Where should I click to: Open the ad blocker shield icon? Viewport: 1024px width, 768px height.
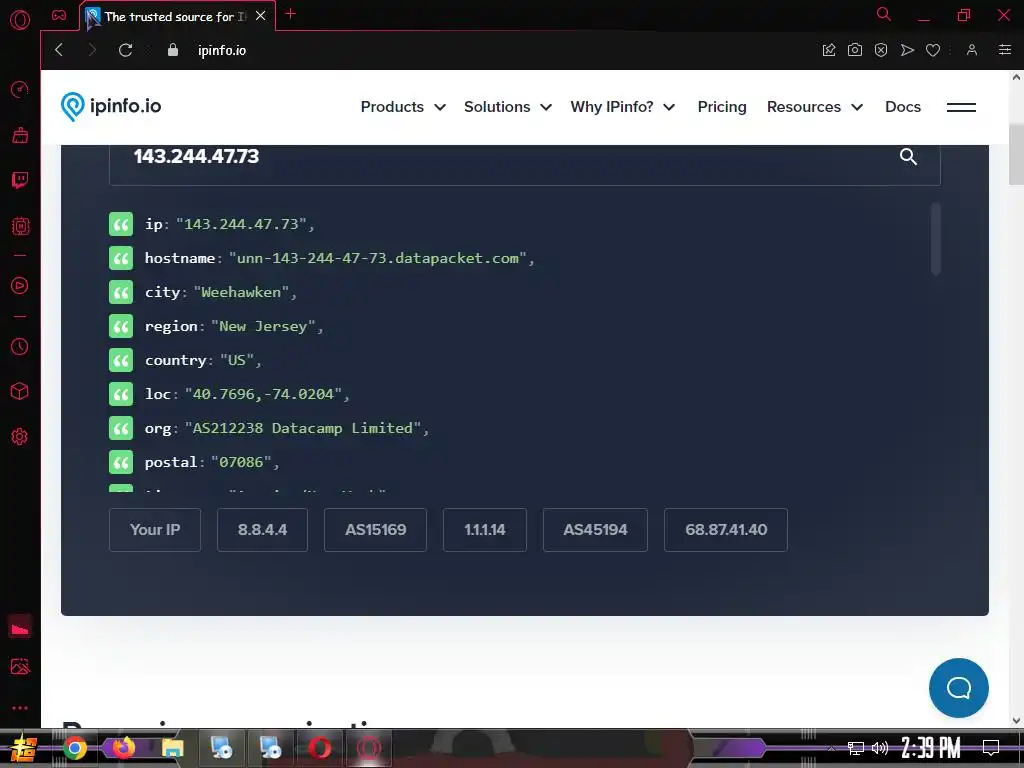pyautogui.click(x=881, y=50)
